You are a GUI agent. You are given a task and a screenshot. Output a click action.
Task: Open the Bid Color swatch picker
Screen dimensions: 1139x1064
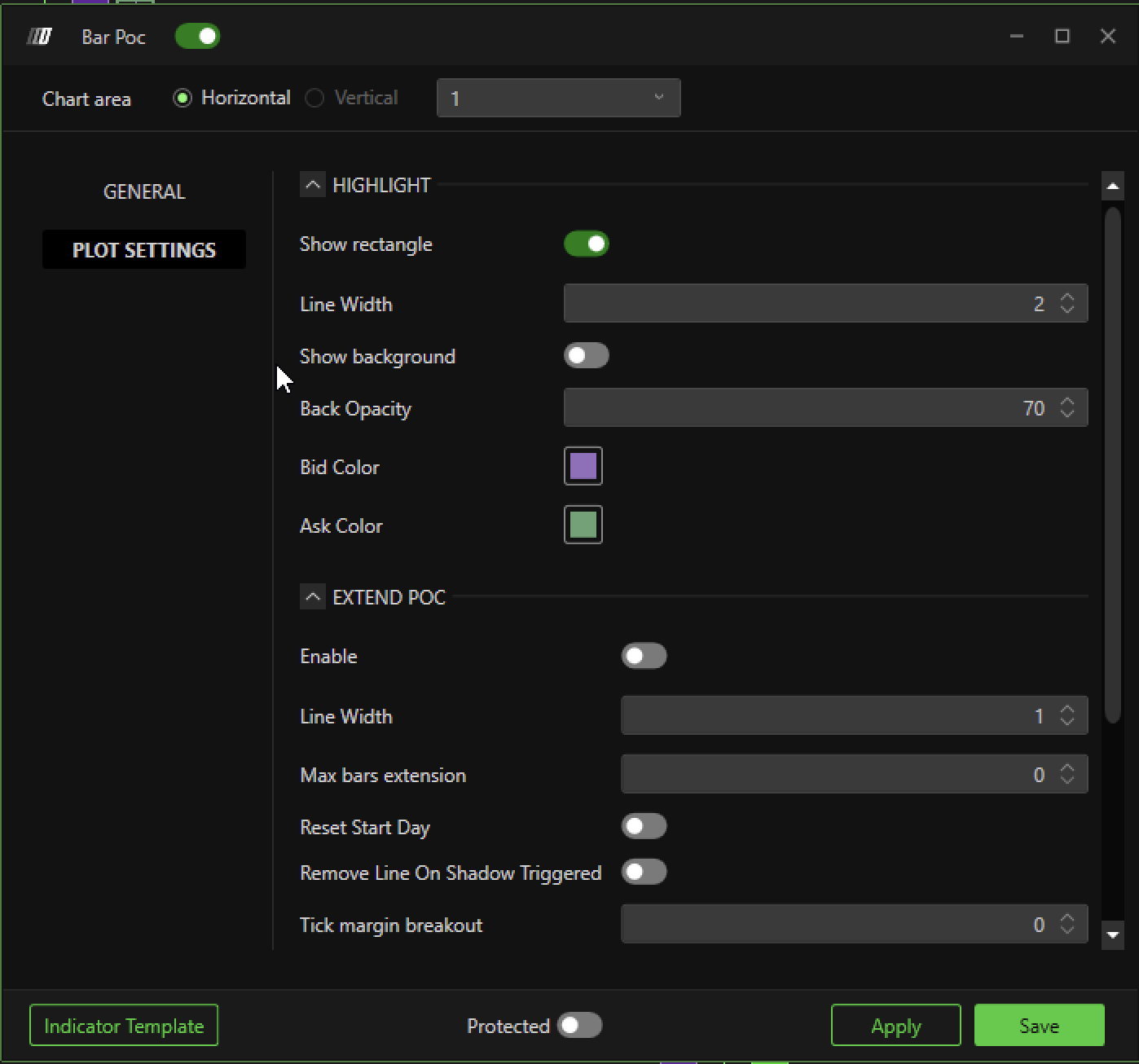[583, 467]
